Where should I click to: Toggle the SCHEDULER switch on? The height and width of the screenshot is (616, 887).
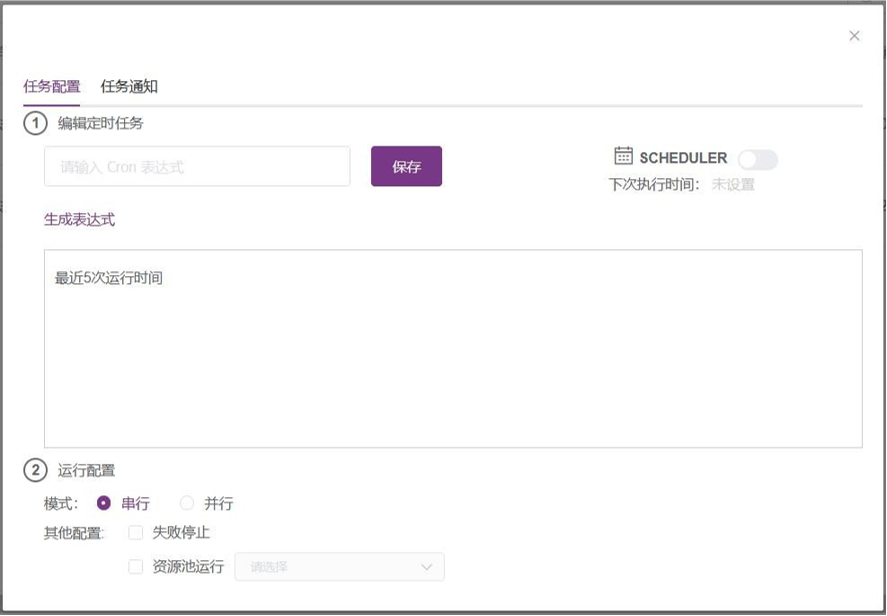pyautogui.click(x=758, y=160)
